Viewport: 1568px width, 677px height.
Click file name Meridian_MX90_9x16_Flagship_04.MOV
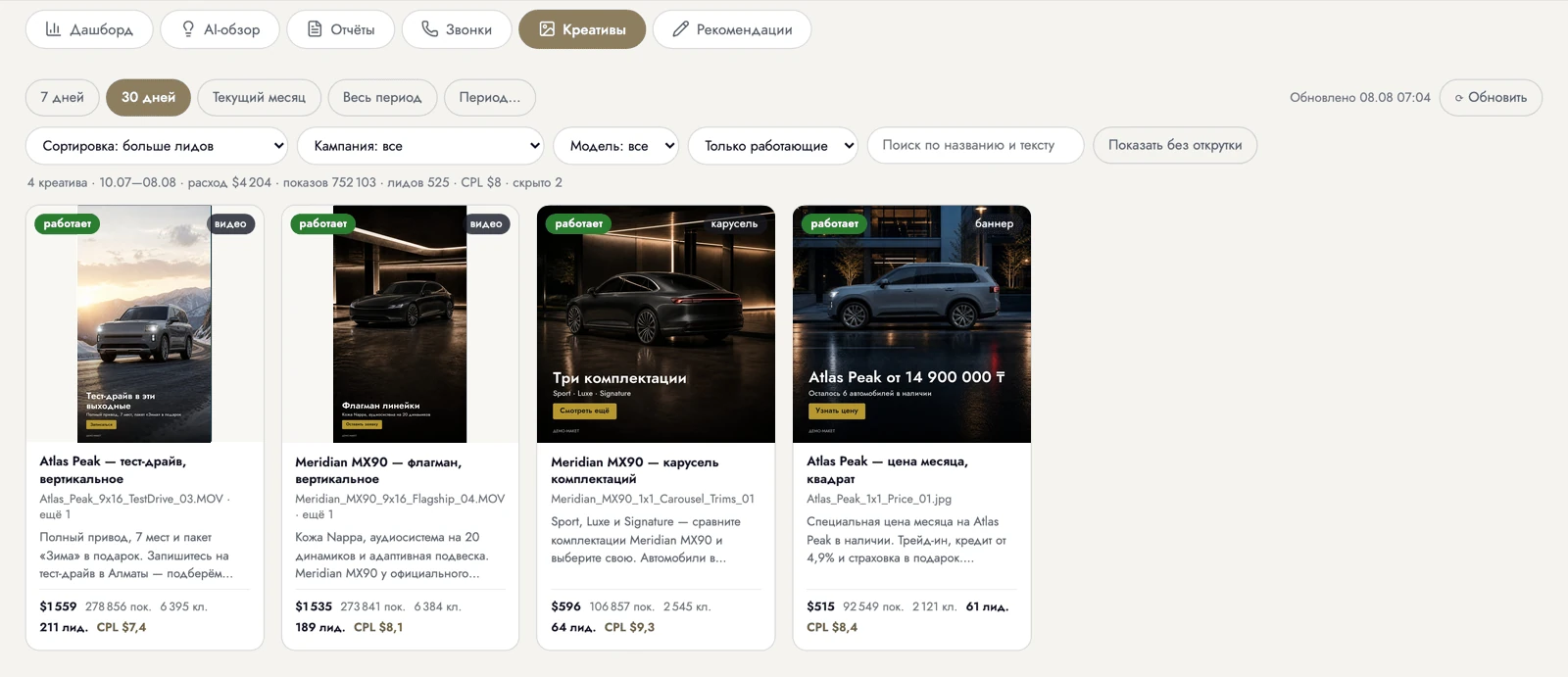point(400,499)
